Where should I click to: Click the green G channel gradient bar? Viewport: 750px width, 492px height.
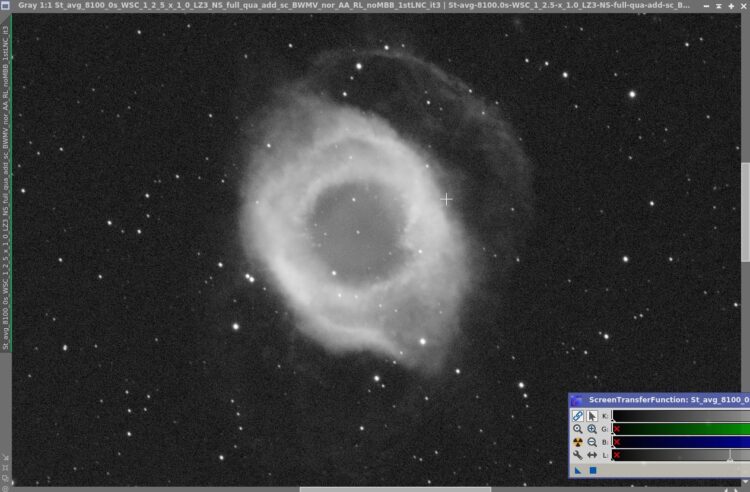click(681, 429)
